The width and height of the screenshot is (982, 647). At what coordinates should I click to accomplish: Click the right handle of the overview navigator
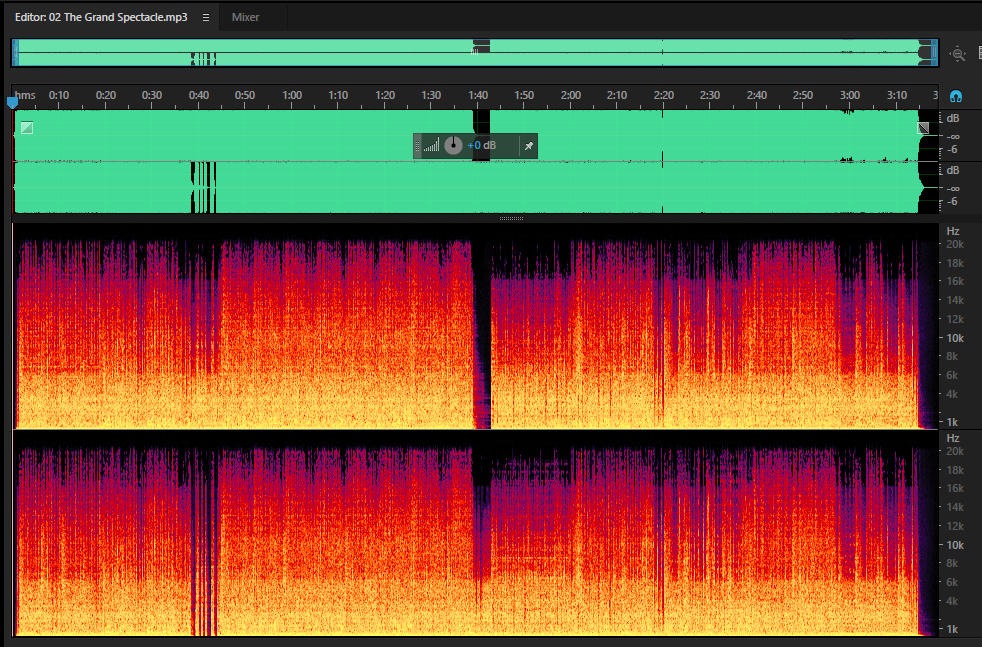[934, 53]
